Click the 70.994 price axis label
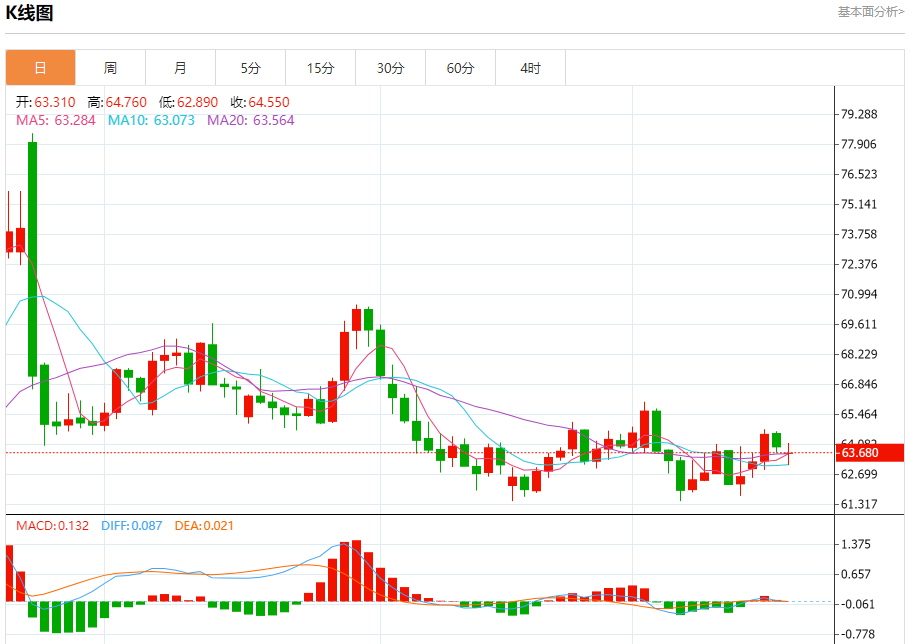This screenshot has width=912, height=644. (859, 294)
